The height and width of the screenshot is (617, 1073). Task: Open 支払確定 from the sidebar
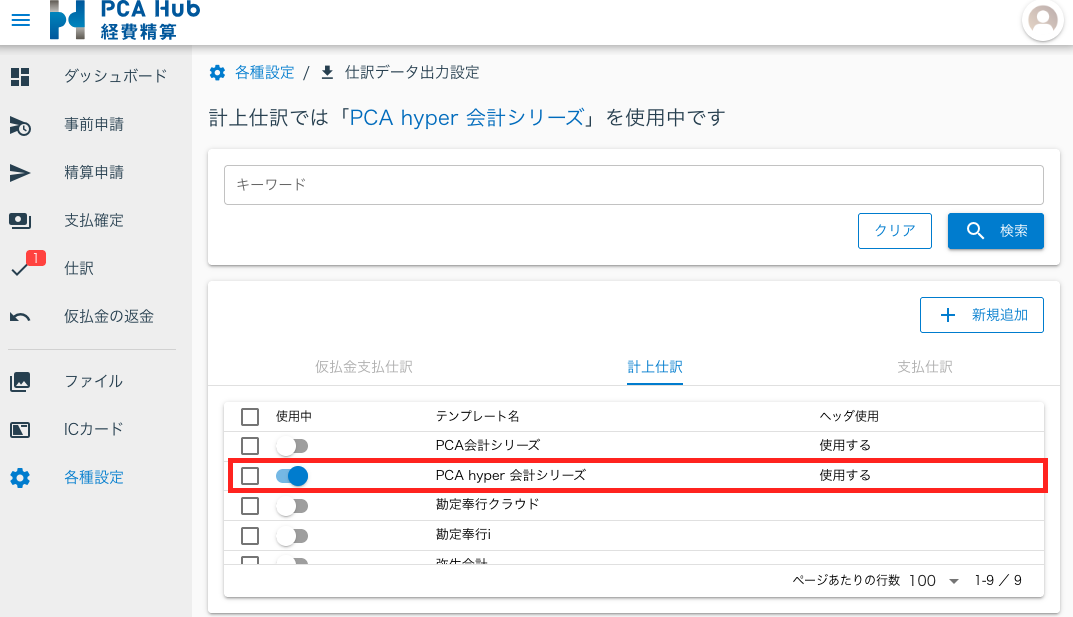(93, 220)
